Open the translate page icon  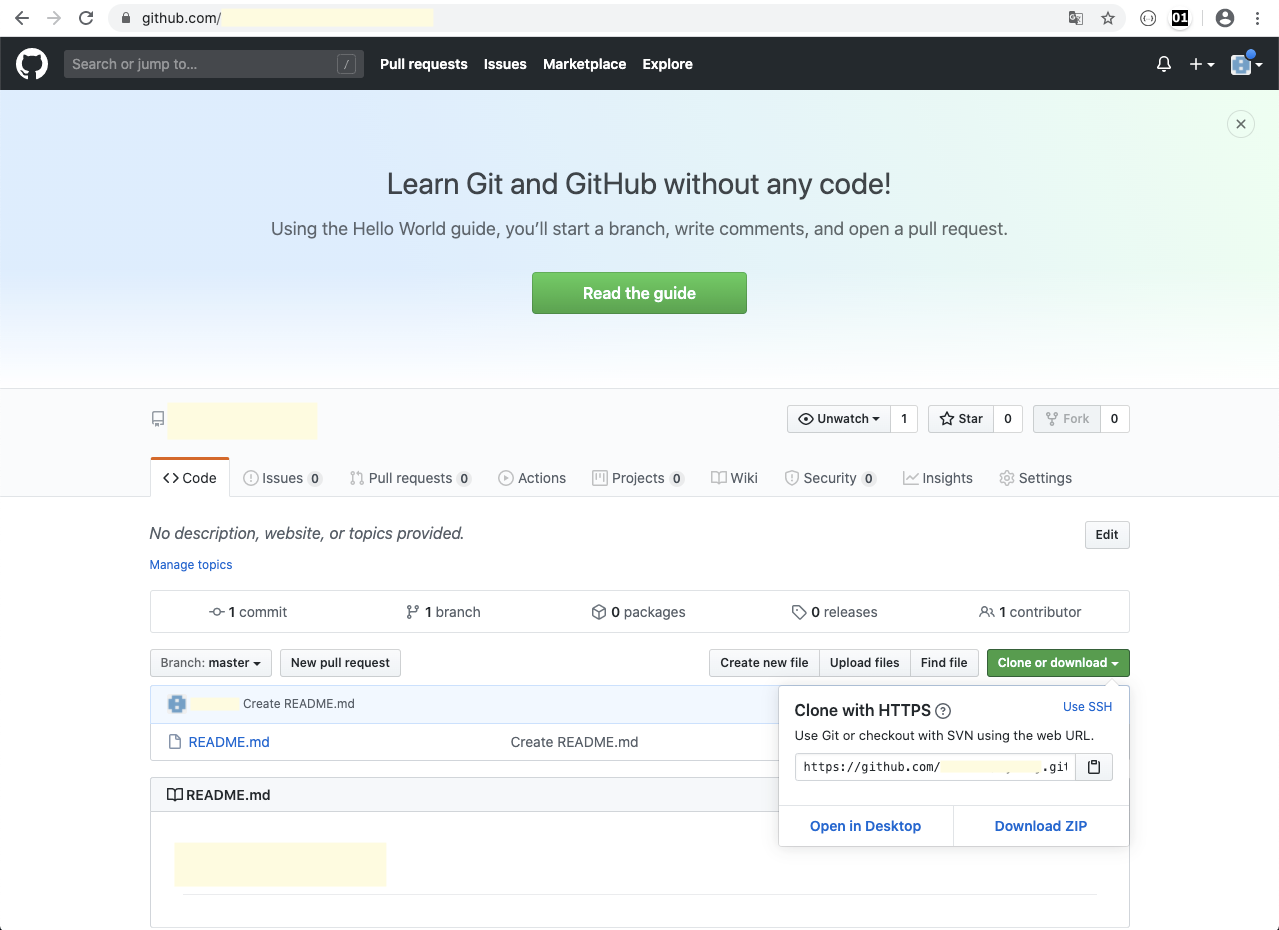click(1076, 18)
